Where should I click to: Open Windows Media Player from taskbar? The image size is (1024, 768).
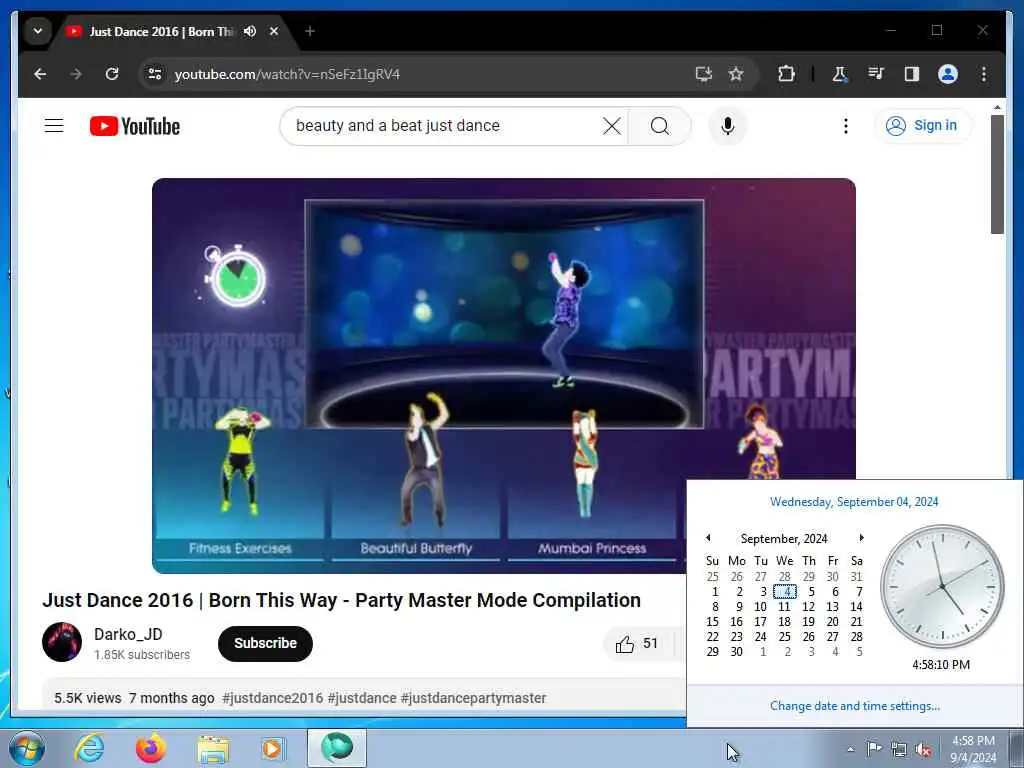tap(274, 748)
